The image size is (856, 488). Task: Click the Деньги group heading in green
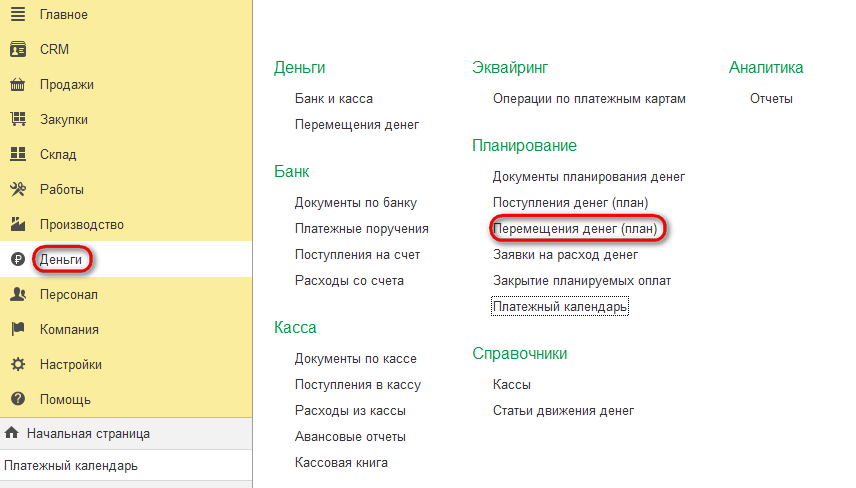pyautogui.click(x=300, y=68)
